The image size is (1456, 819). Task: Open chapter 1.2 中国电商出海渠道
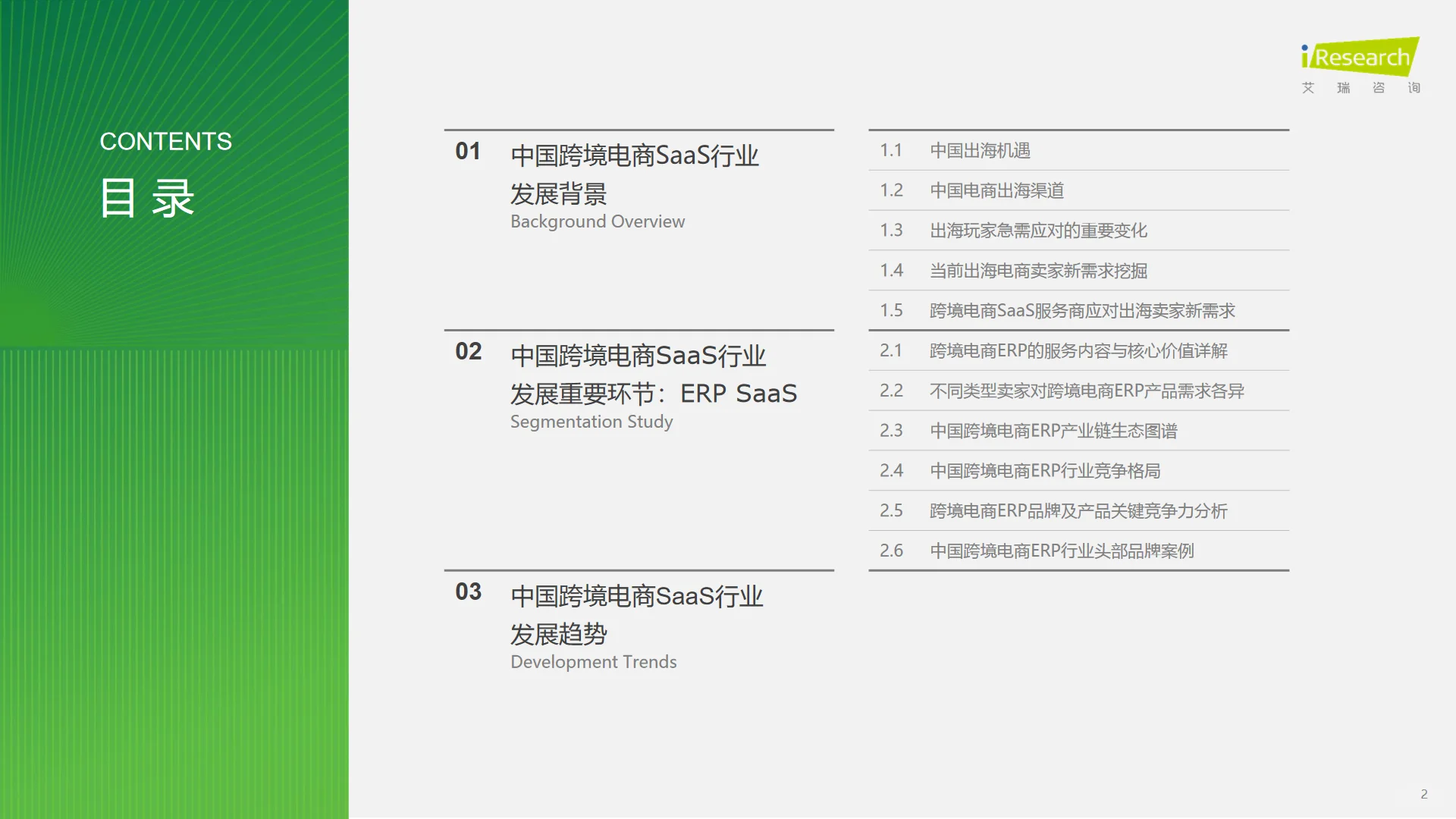click(997, 190)
